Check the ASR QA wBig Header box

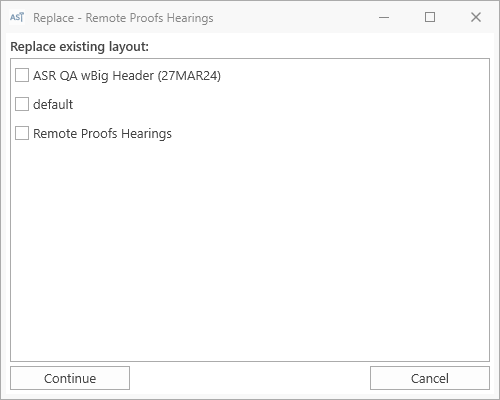[22, 75]
